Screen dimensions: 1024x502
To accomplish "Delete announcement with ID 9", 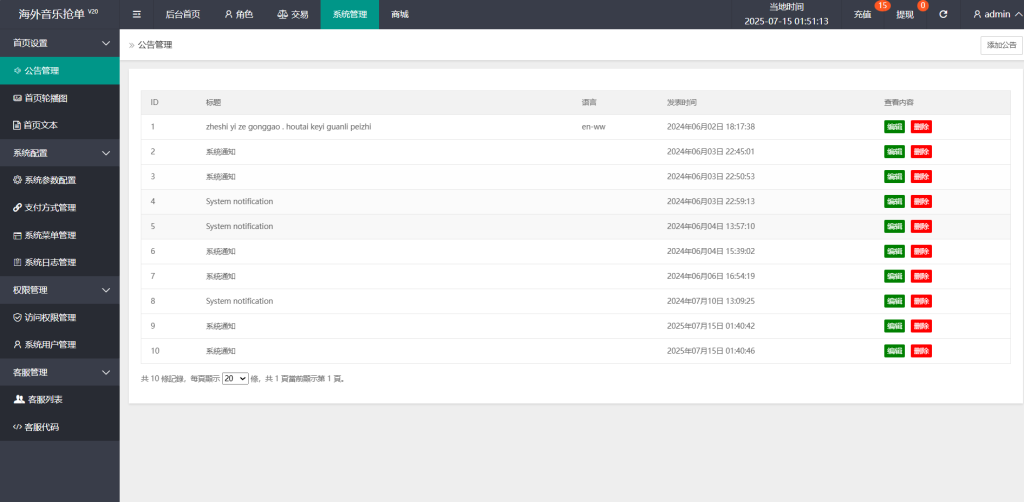I will 921,326.
